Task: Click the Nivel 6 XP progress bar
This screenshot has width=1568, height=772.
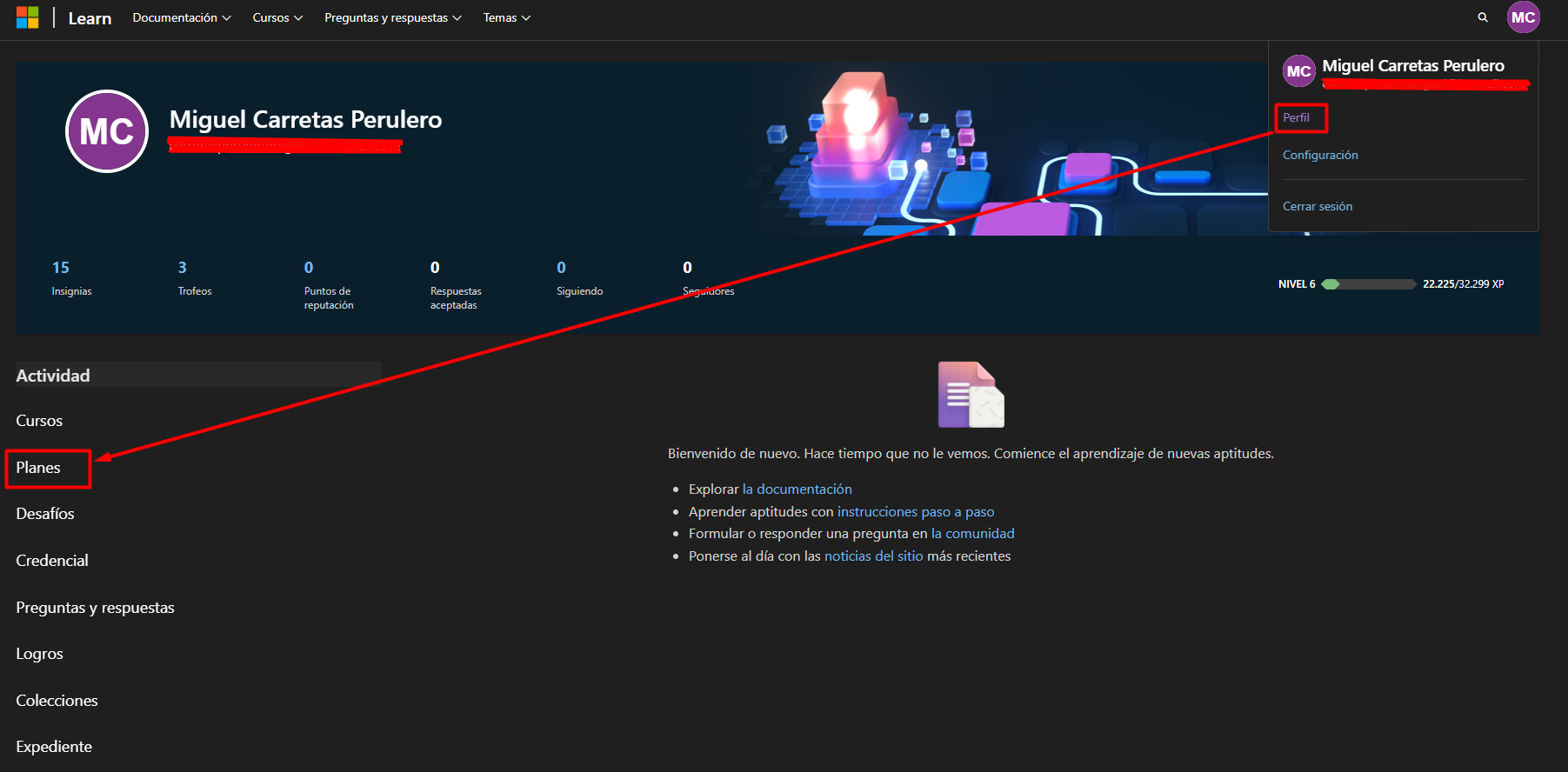Action: tap(1368, 284)
